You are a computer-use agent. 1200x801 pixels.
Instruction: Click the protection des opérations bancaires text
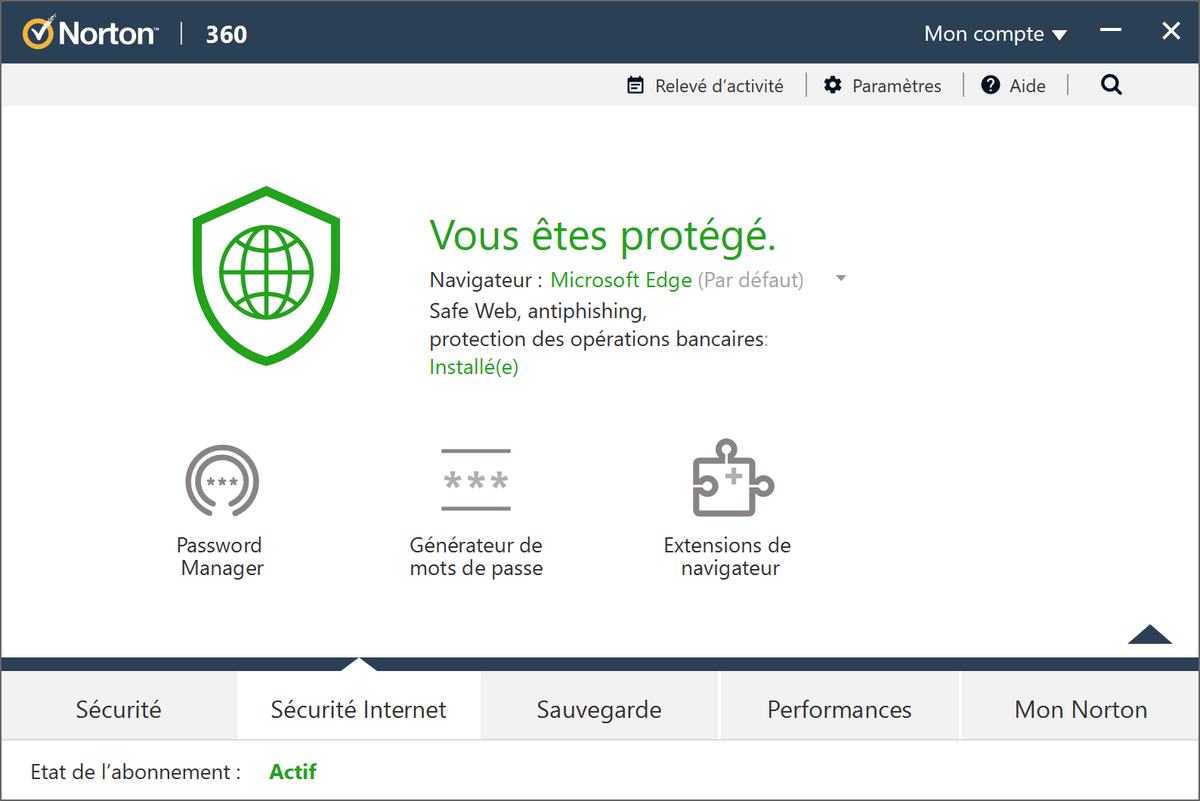(x=599, y=339)
